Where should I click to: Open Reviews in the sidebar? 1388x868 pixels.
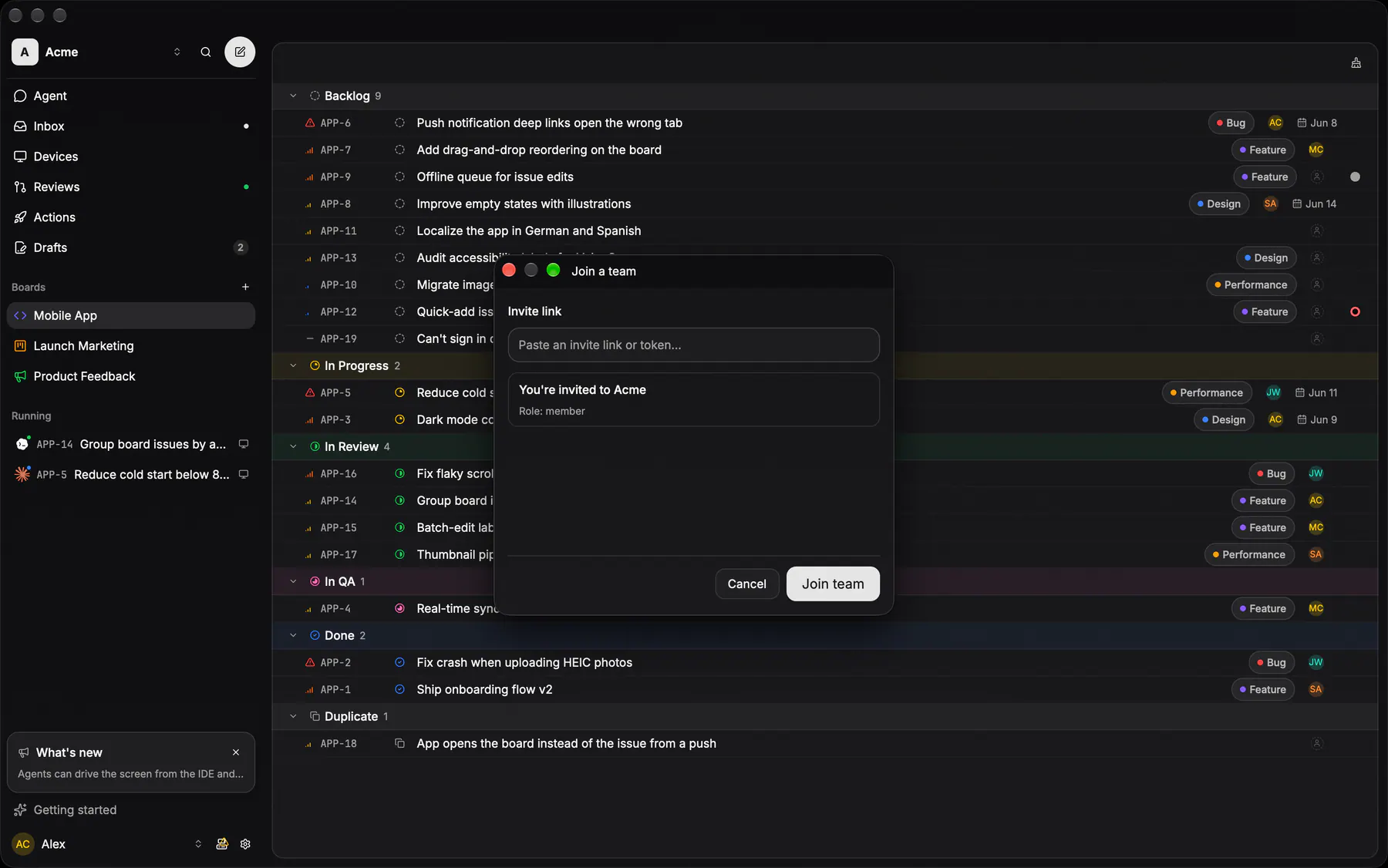pyautogui.click(x=131, y=187)
